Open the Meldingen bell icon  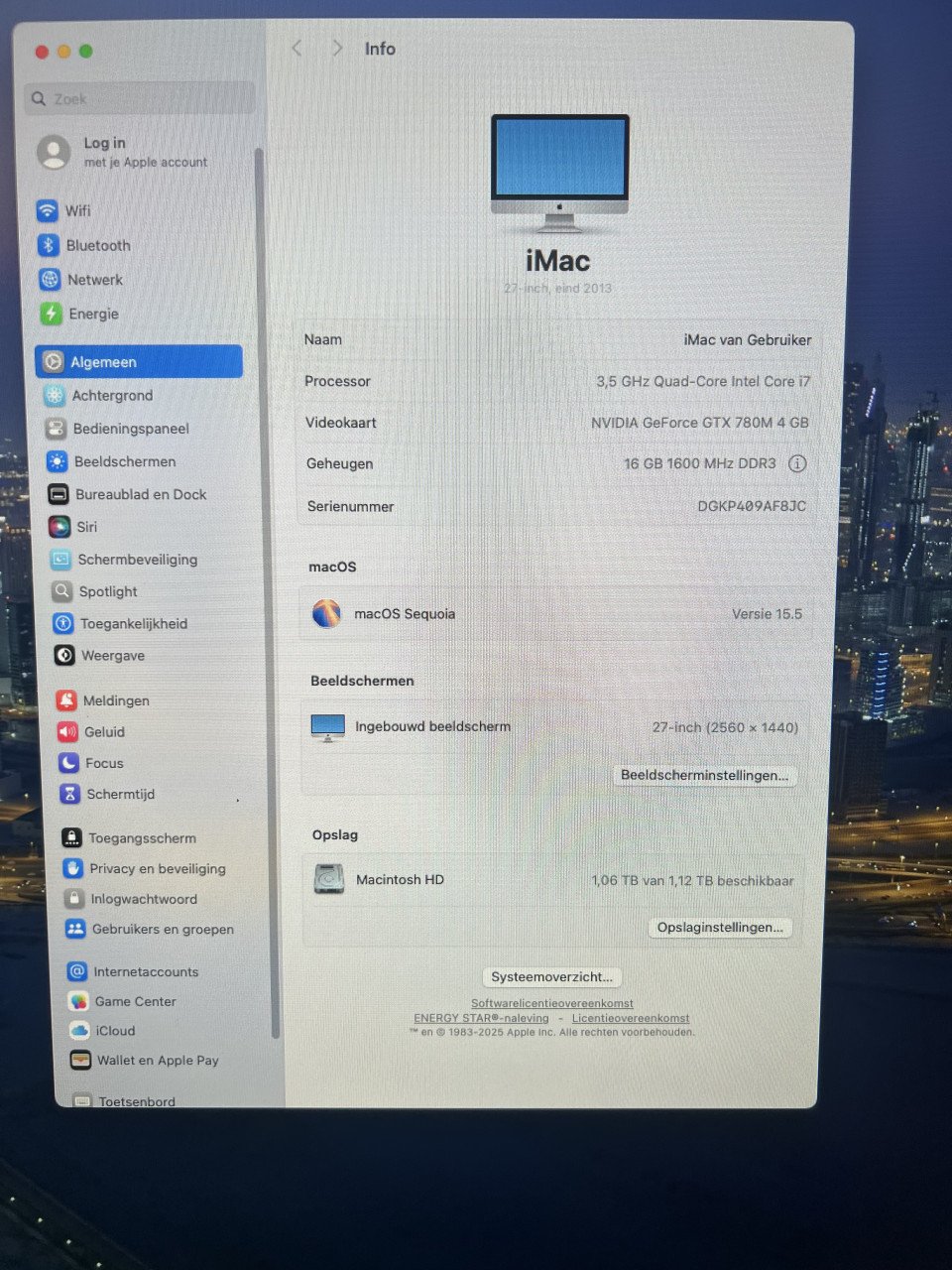click(x=66, y=700)
